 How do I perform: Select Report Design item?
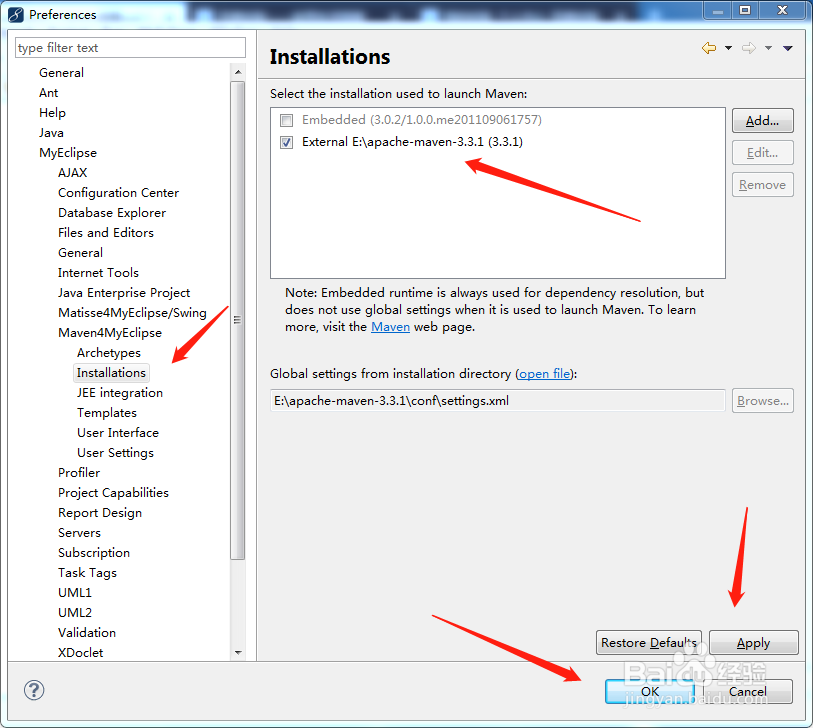100,513
